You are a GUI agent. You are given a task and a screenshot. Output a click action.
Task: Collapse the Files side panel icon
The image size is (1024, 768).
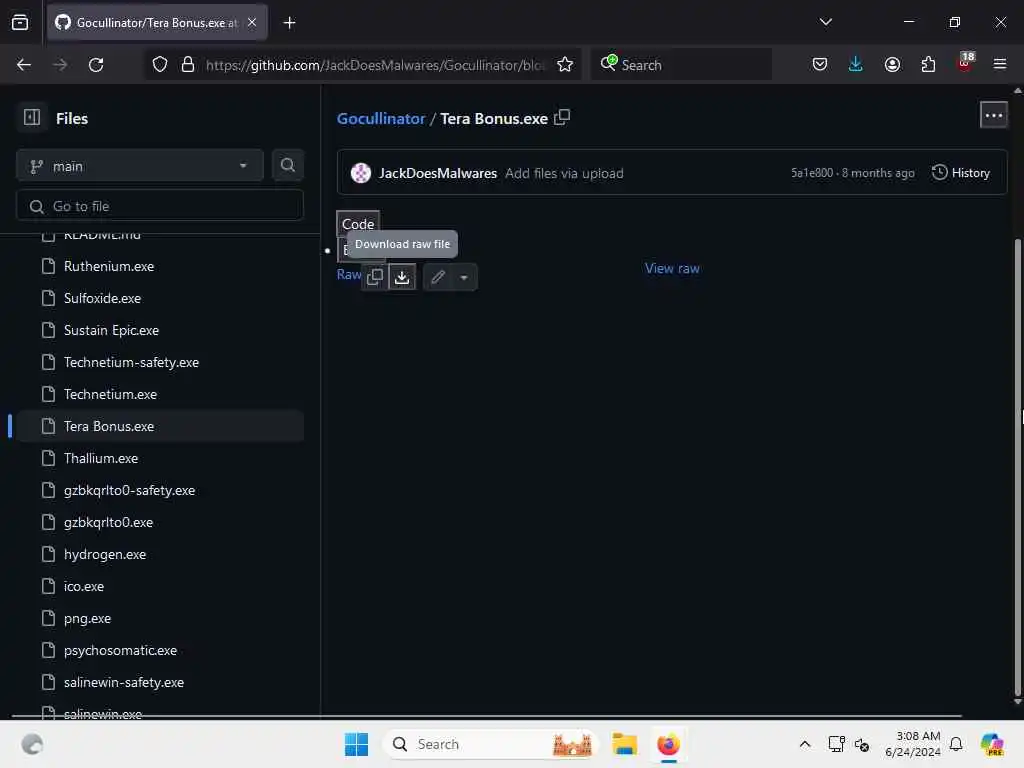(32, 118)
